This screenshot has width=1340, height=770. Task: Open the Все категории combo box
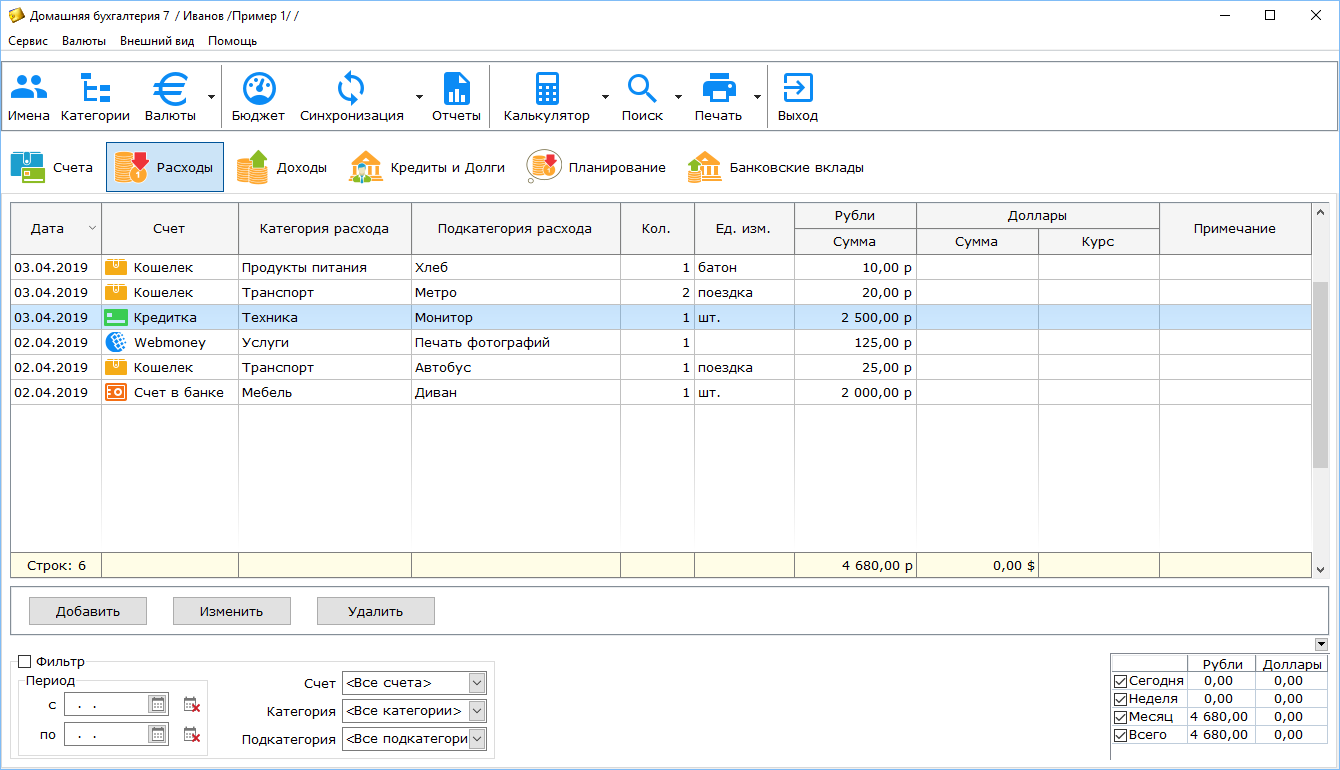pyautogui.click(x=477, y=711)
